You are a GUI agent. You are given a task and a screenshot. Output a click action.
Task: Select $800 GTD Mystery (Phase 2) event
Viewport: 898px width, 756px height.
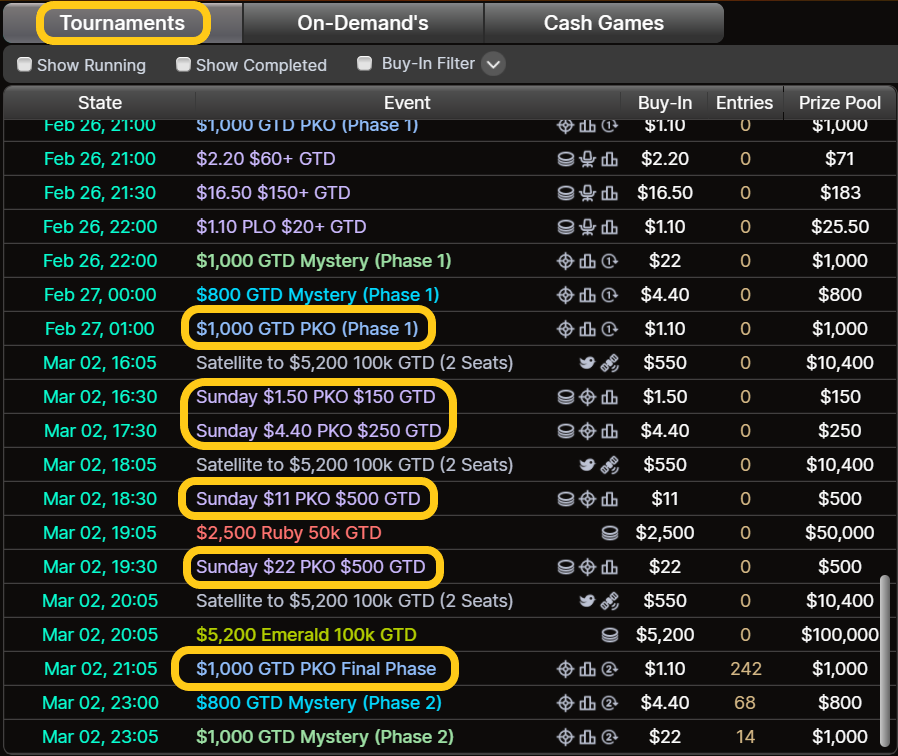pyautogui.click(x=319, y=703)
